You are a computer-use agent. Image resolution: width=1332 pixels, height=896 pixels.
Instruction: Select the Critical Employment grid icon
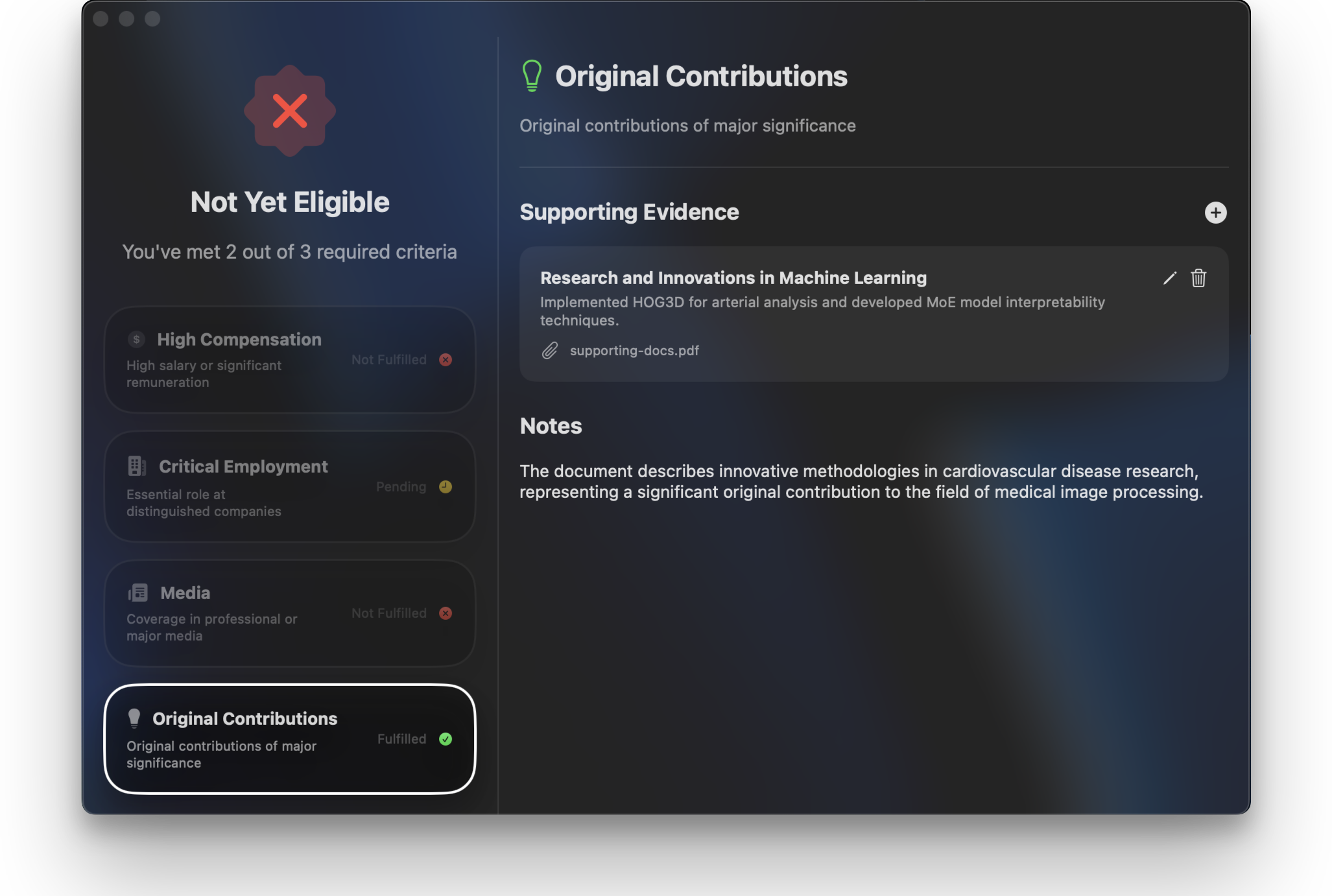click(x=136, y=465)
